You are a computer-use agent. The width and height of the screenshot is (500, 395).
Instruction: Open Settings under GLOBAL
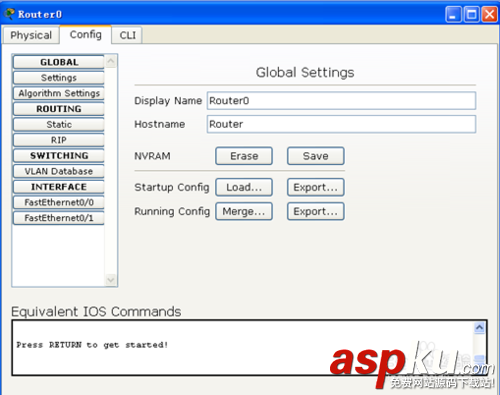59,78
